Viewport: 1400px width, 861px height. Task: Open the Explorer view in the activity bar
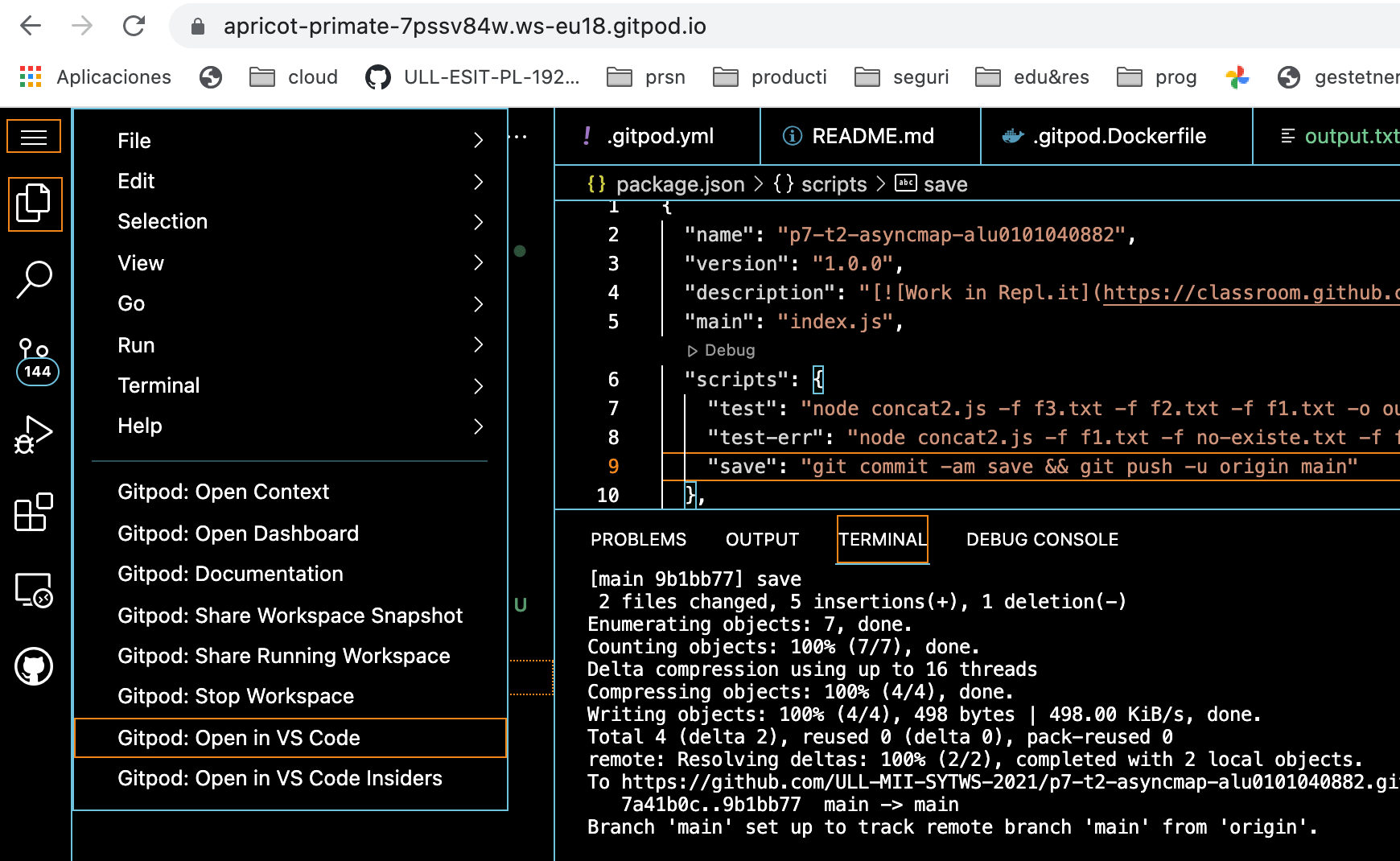pyautogui.click(x=35, y=204)
